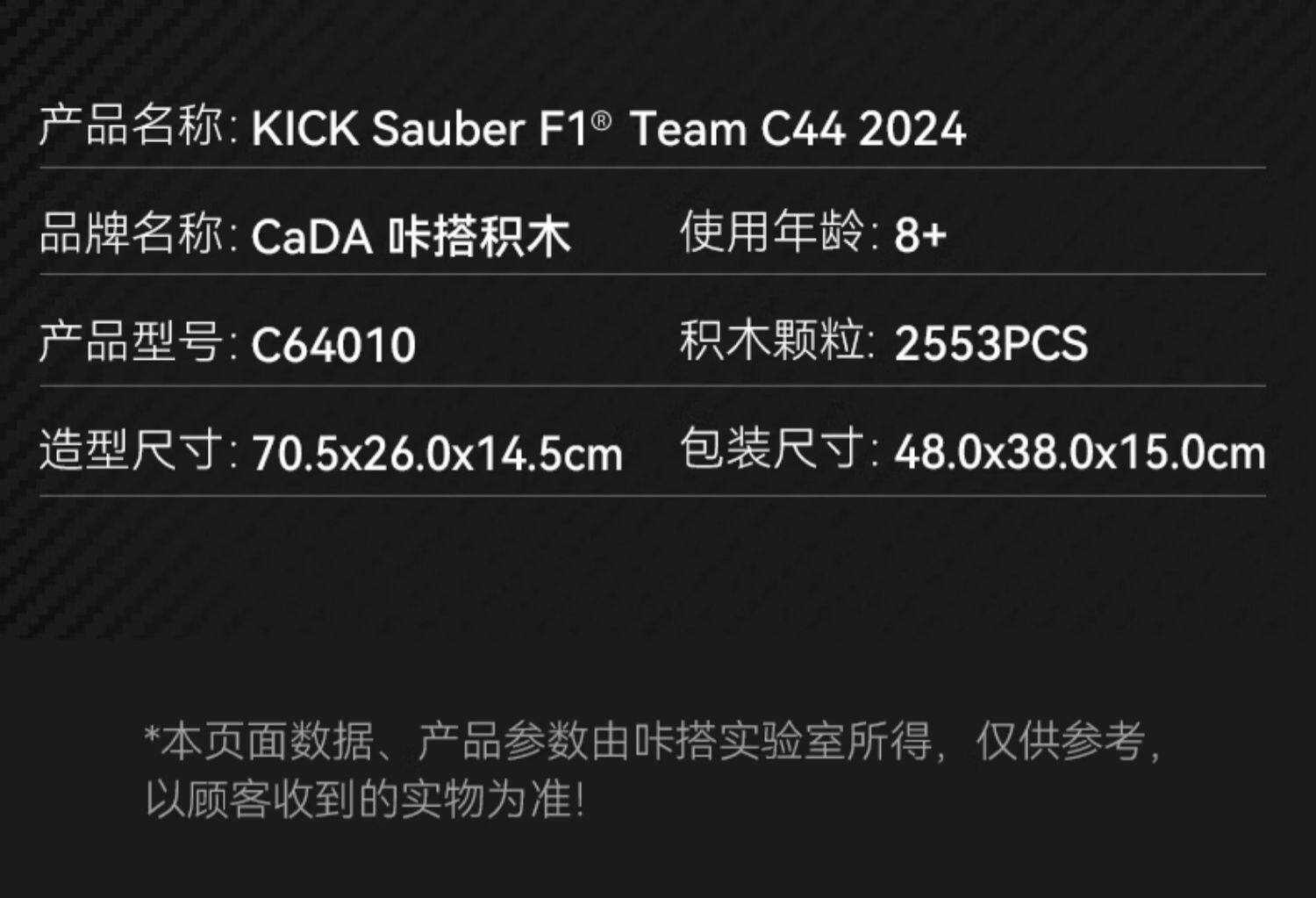Viewport: 1316px width, 898px height.
Task: Click the 积木颗粒 label
Action: 773,341
